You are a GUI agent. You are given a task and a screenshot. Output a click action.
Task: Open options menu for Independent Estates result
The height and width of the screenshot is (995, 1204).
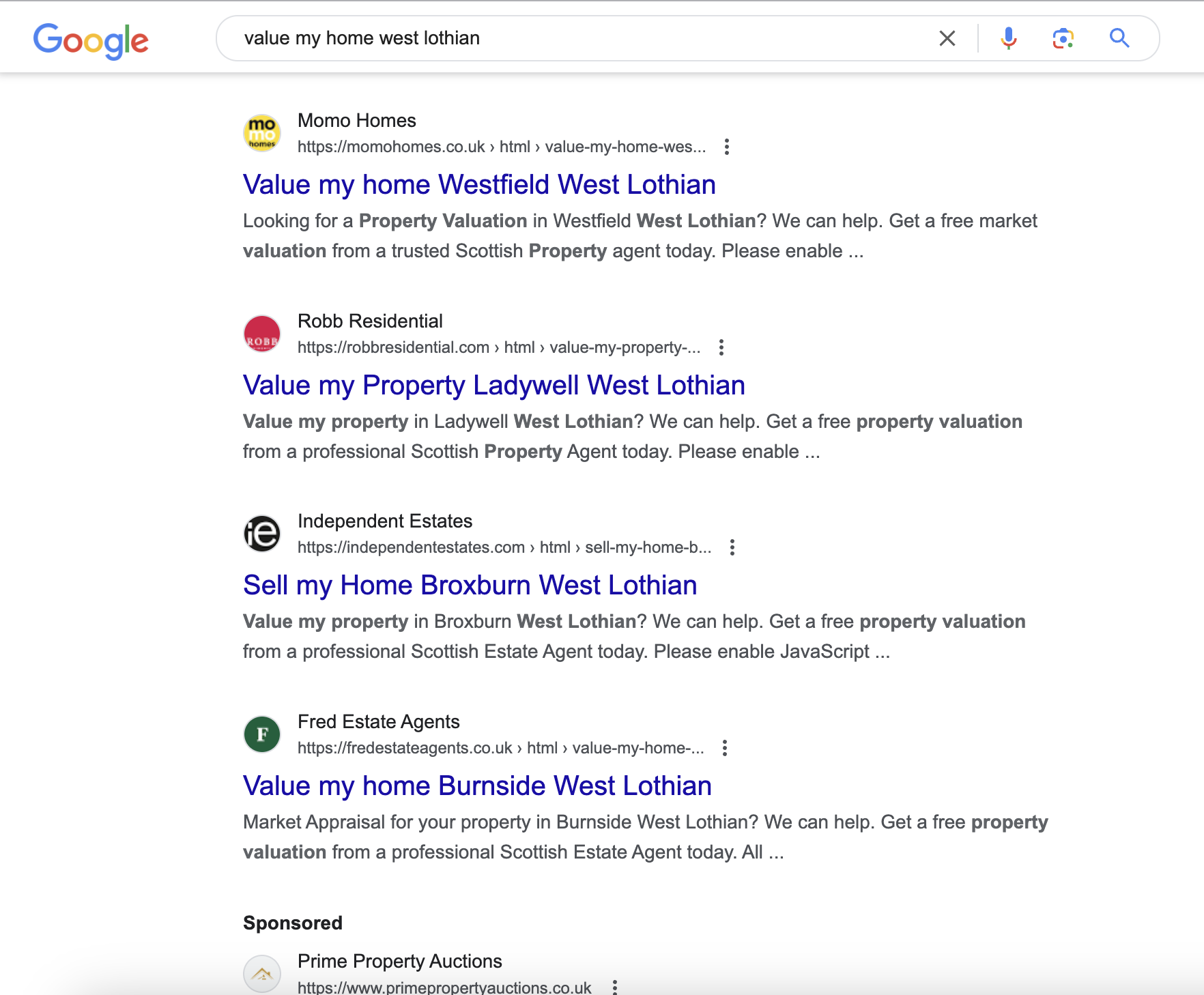click(732, 547)
